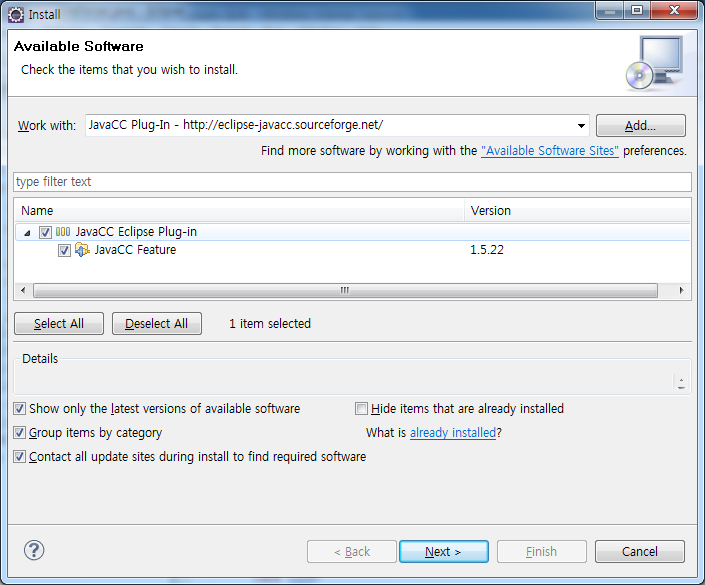Click the horizontal scrollbar thumb in list

click(345, 290)
